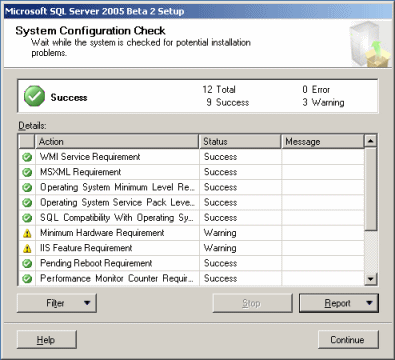
Task: Click success icon beside Pending Reboot Requirement
Action: point(27,263)
